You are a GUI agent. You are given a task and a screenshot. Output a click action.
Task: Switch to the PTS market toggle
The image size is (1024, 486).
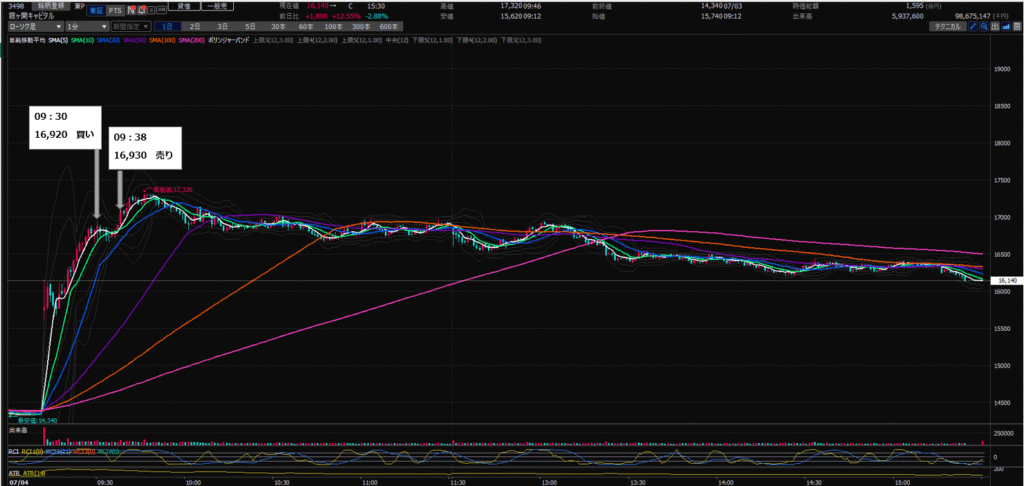(x=115, y=10)
